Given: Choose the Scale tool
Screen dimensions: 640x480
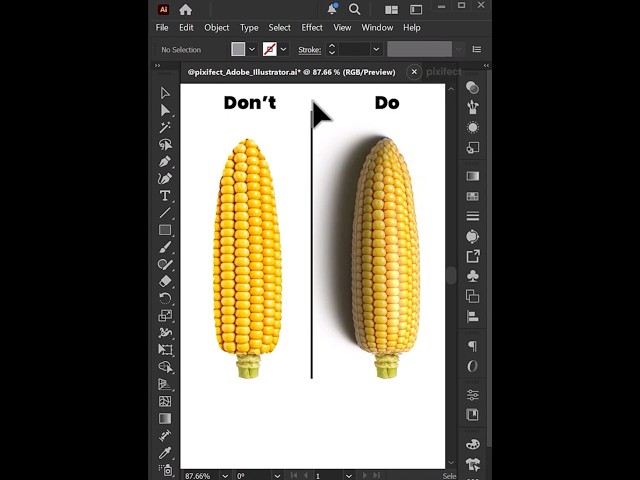Looking at the screenshot, I should 165,316.
